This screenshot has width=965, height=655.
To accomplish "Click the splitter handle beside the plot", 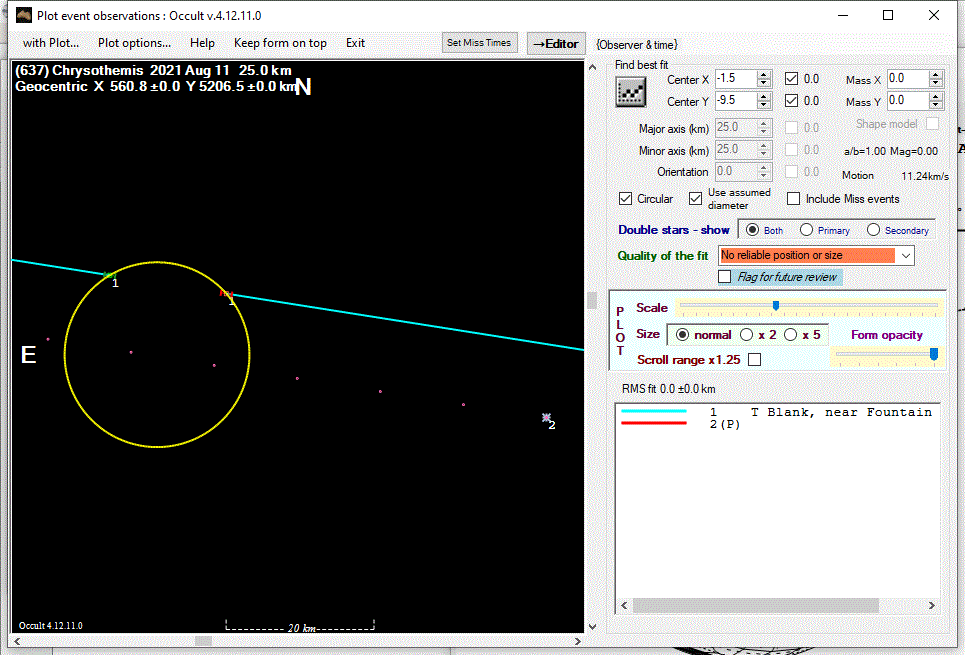I will click(x=591, y=300).
